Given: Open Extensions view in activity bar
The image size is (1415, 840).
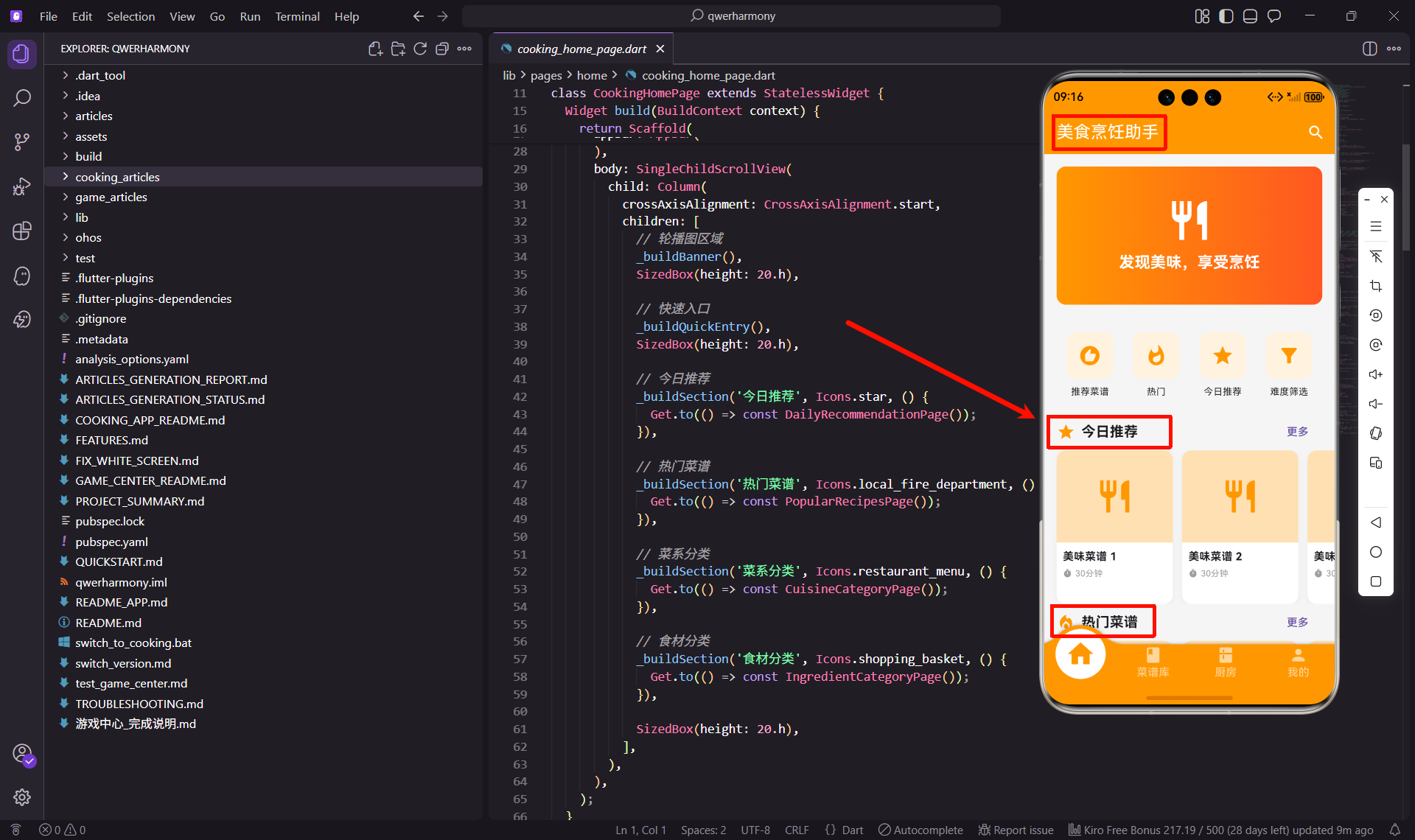Looking at the screenshot, I should click(22, 231).
